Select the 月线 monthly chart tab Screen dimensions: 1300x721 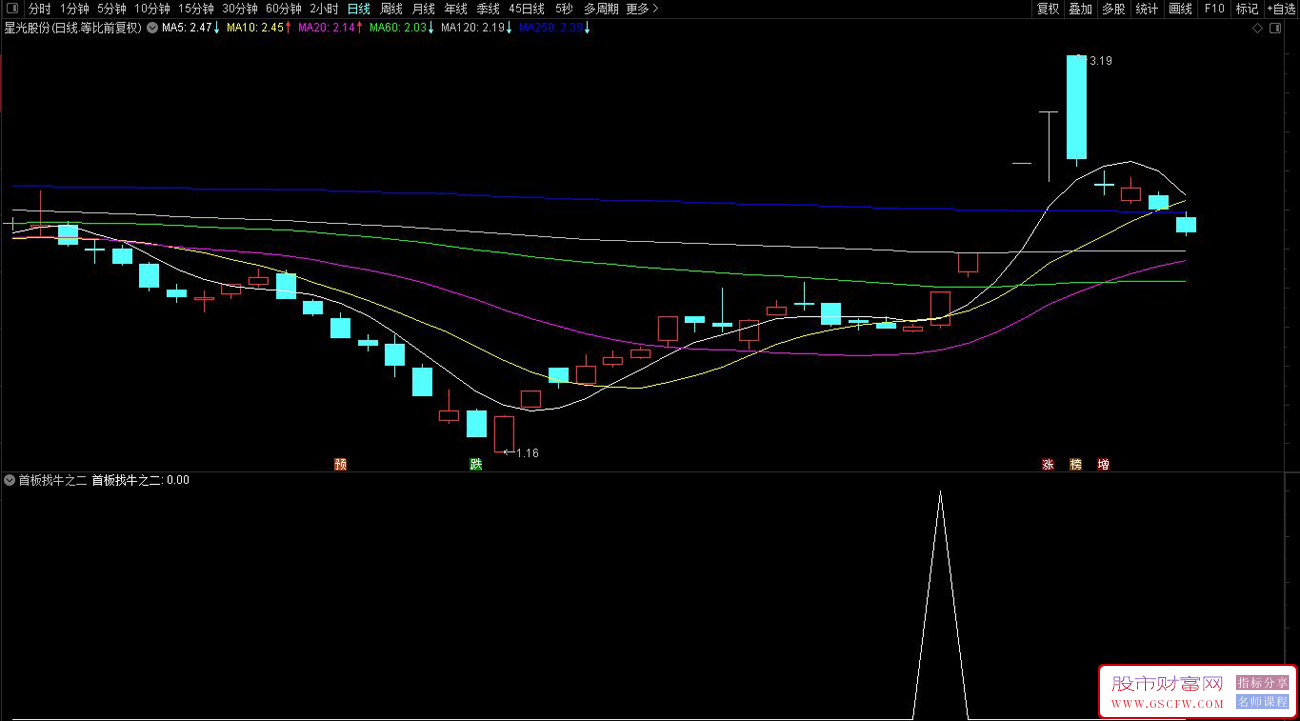point(423,9)
